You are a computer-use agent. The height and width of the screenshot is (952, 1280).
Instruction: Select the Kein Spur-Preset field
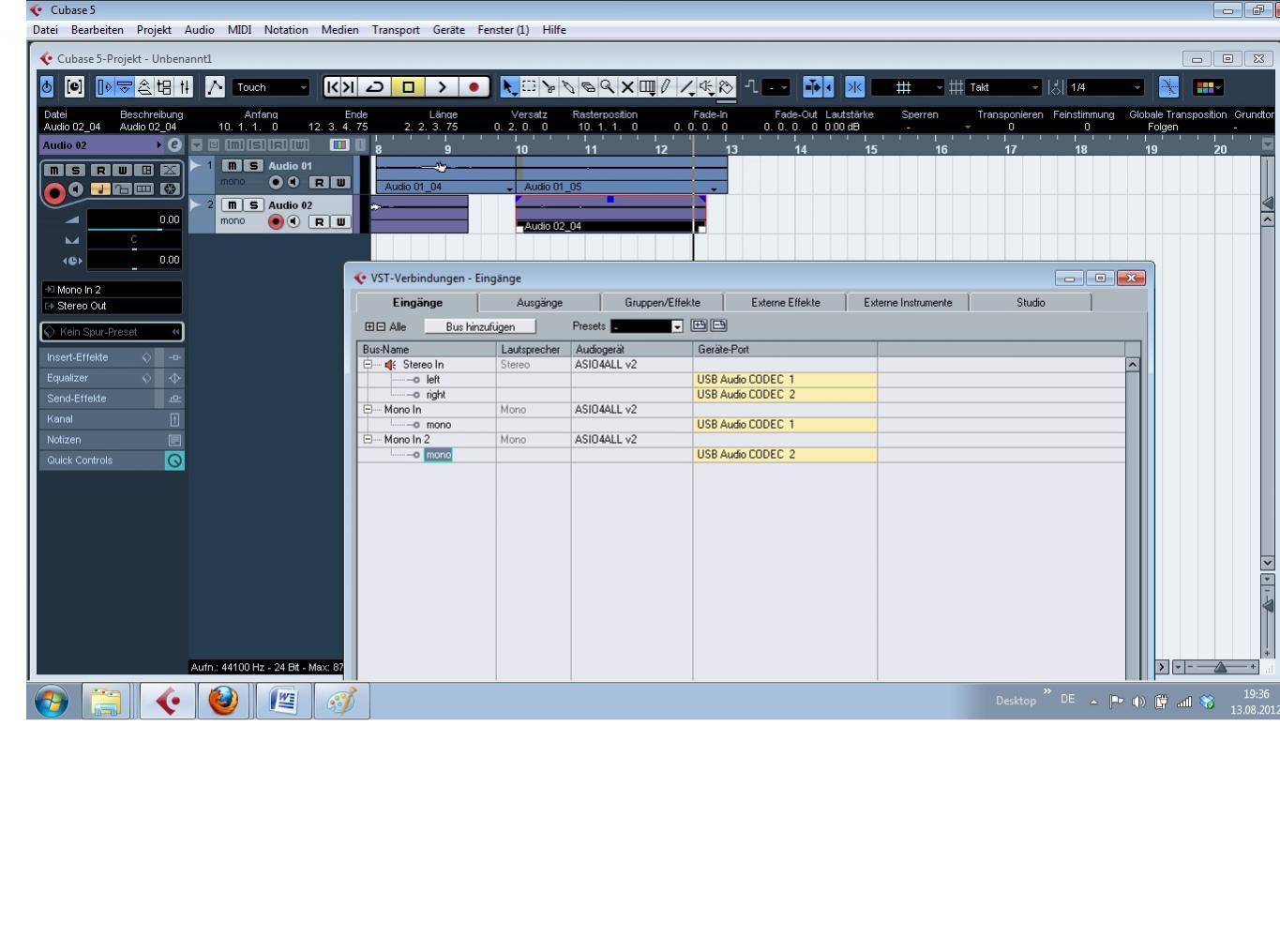pos(112,332)
